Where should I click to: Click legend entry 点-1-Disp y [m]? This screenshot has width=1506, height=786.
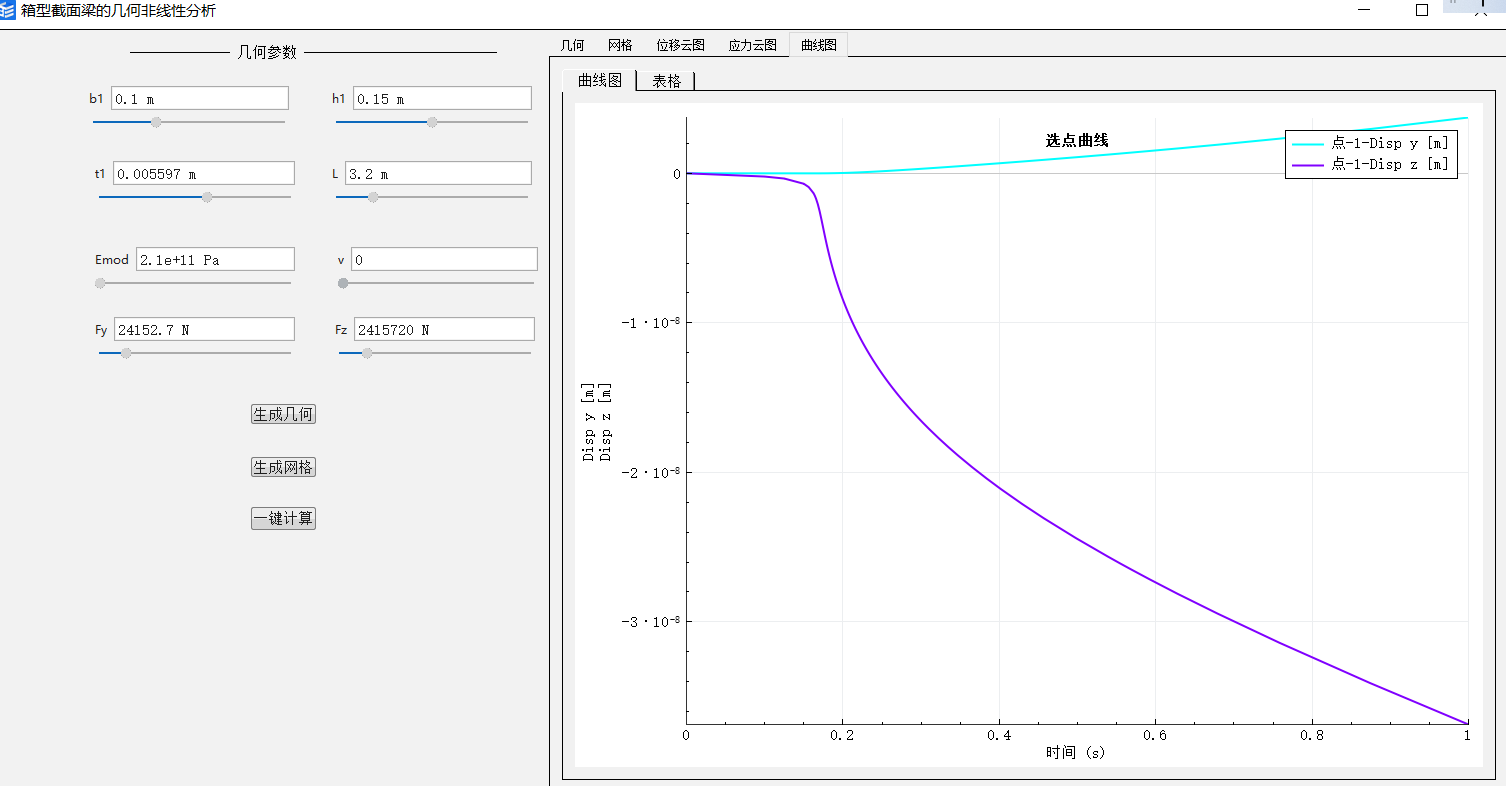(x=1370, y=144)
